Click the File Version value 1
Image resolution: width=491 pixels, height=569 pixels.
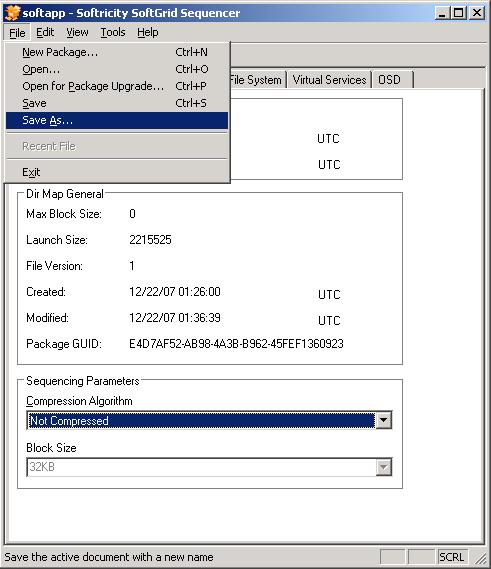coord(132,266)
